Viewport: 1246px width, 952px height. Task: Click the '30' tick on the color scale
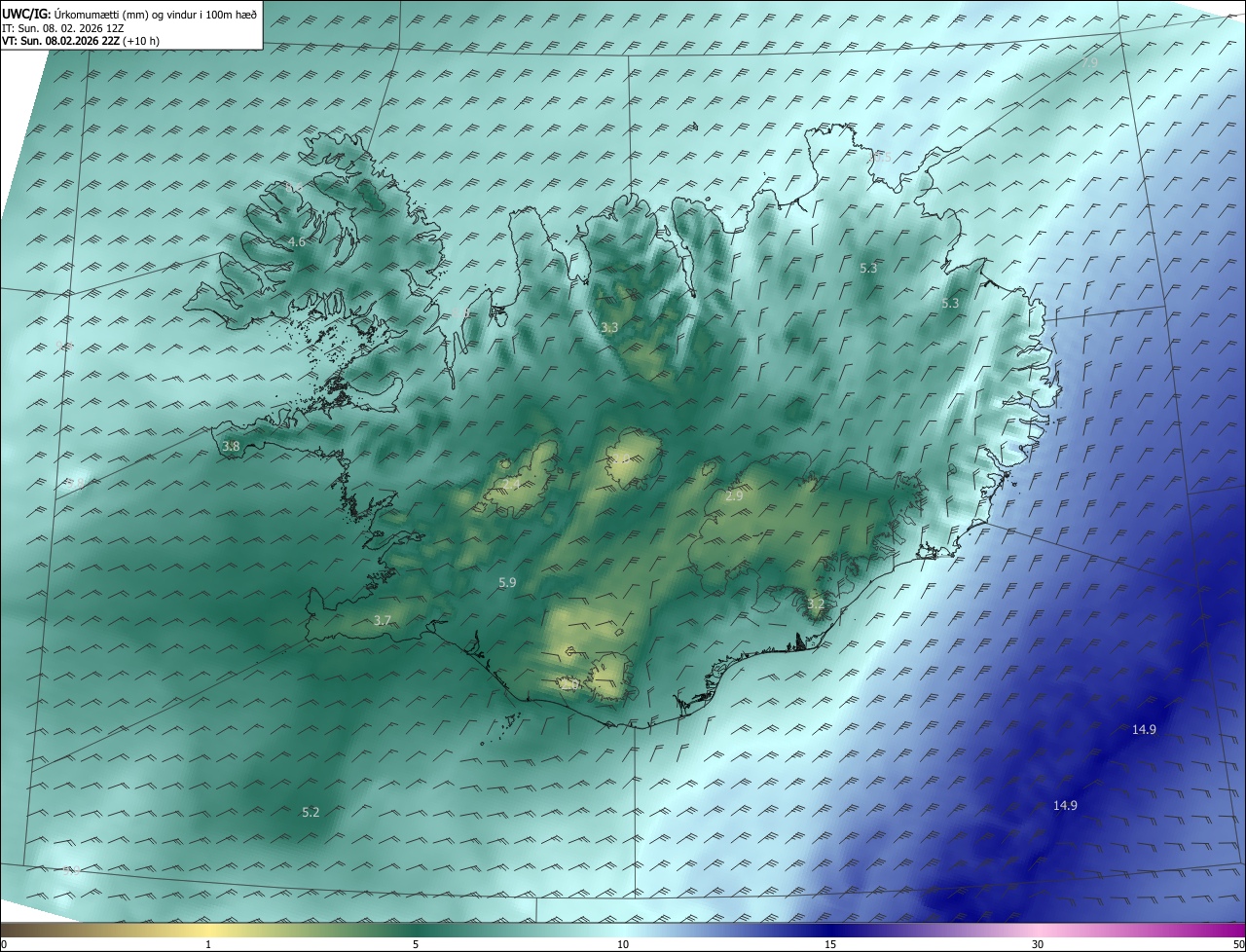click(1038, 944)
